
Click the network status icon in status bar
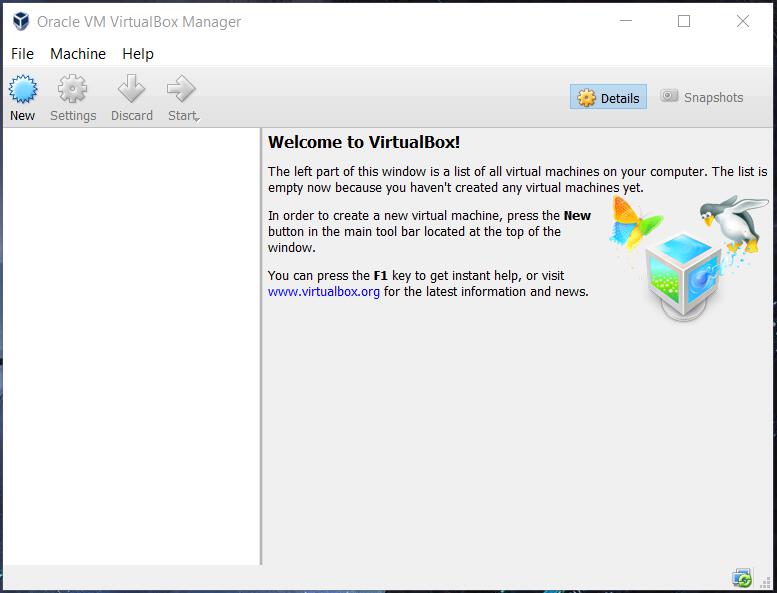[x=742, y=578]
